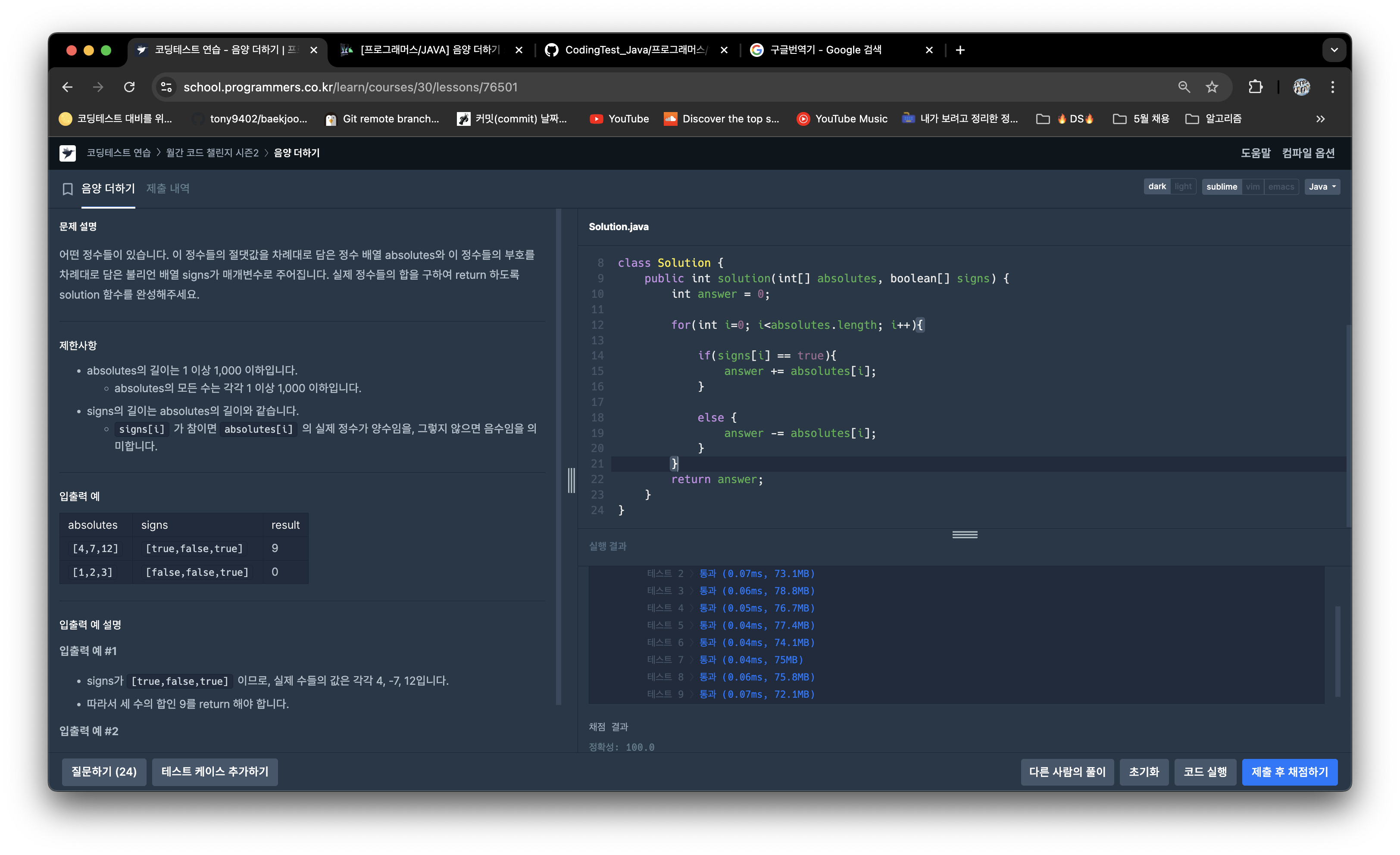This screenshot has height=855, width=1400.
Task: Switch to the 제출 내역 tab
Action: click(168, 189)
